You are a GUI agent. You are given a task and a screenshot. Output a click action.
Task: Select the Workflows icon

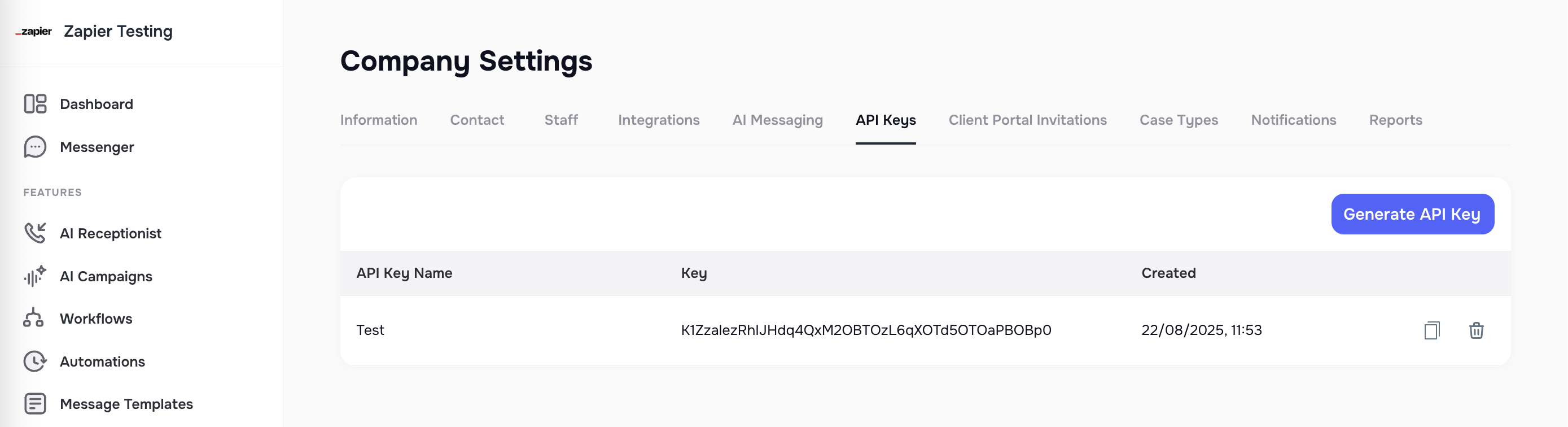34,319
